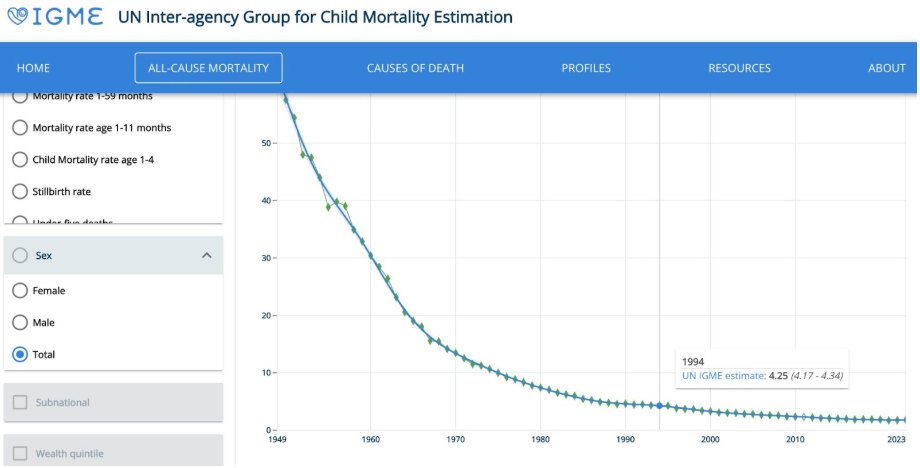The width and height of the screenshot is (920, 468).
Task: Open the Resources menu item
Action: 739,68
